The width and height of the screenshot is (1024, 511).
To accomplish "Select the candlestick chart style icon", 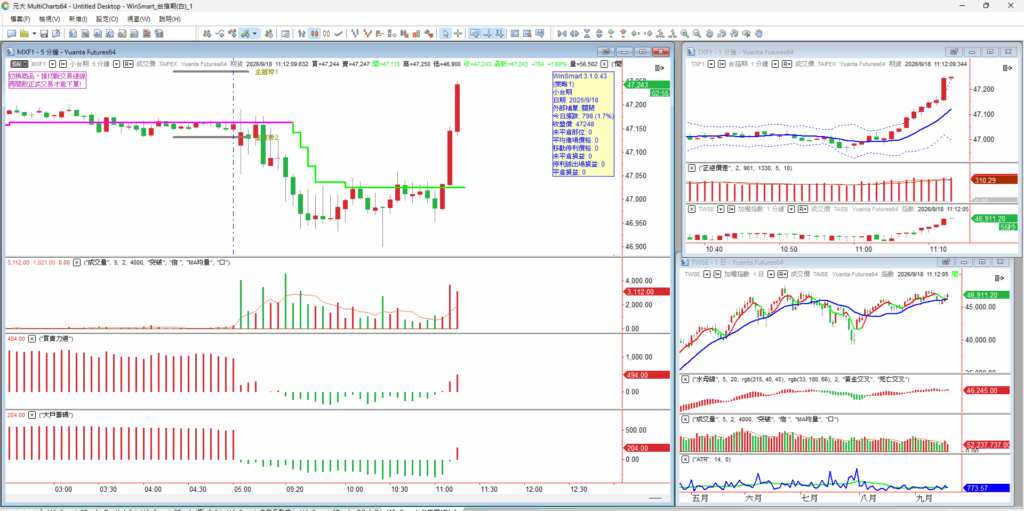I will tap(314, 33).
